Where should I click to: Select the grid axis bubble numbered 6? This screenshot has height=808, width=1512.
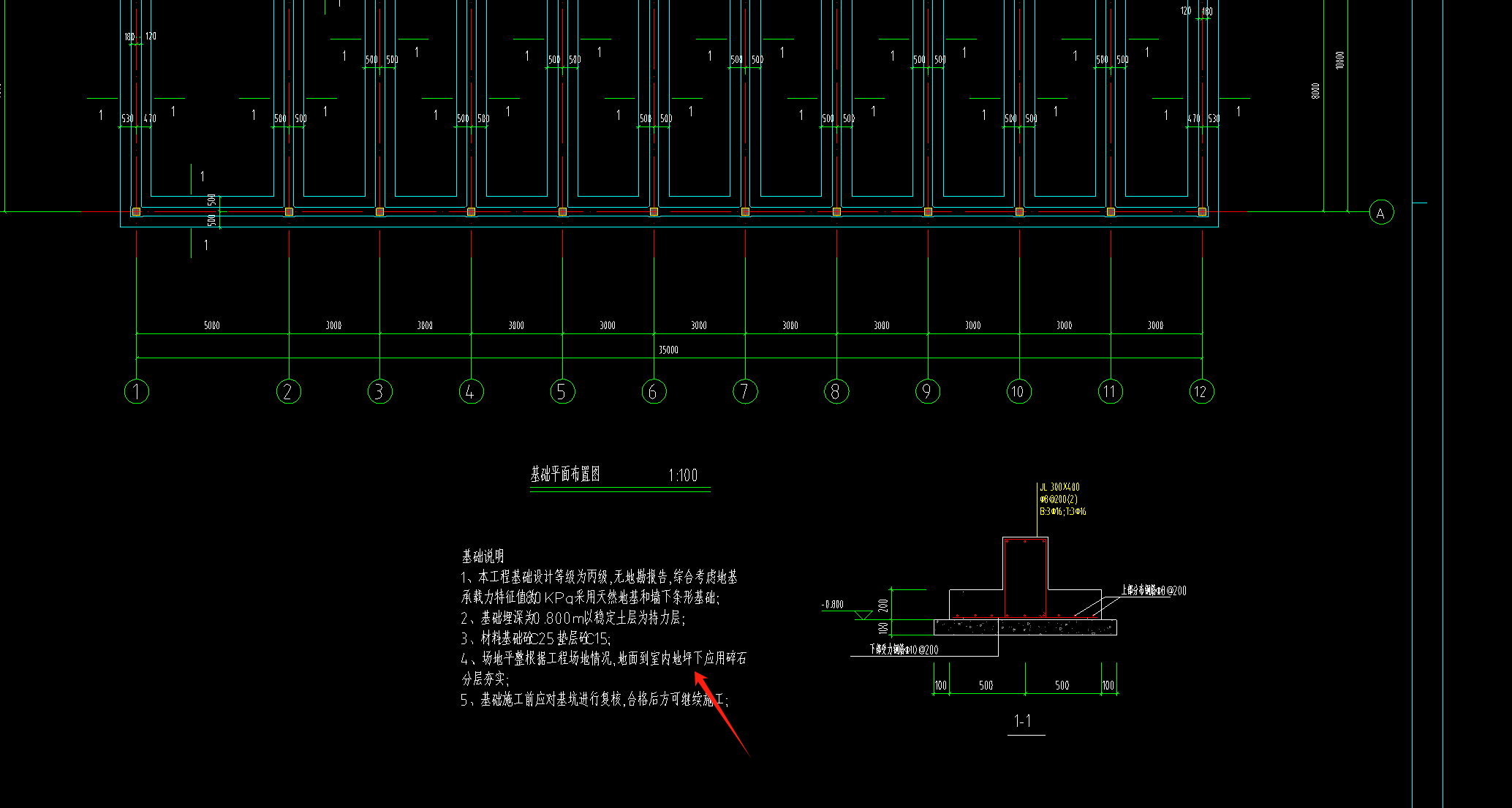654,391
